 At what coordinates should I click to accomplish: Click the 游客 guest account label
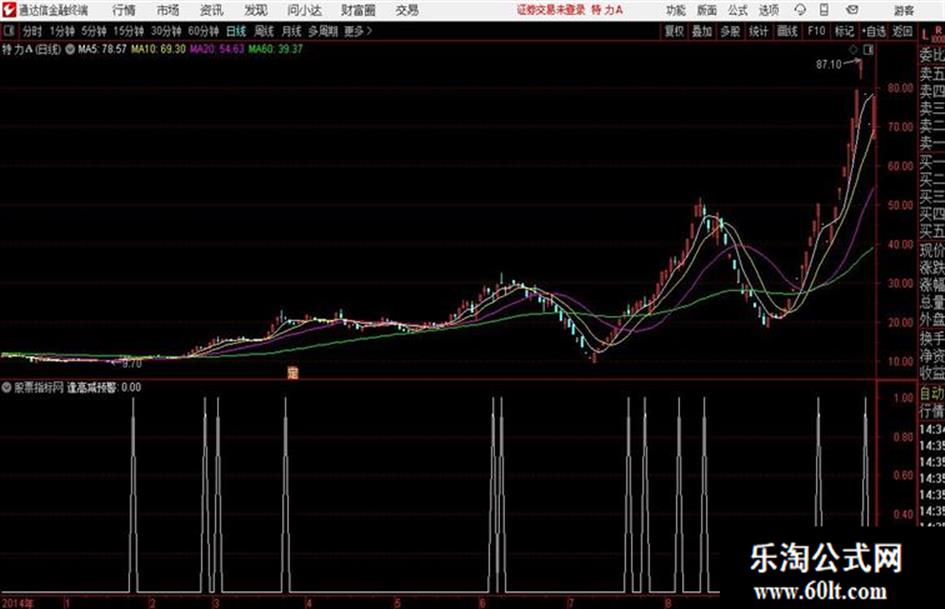(903, 10)
